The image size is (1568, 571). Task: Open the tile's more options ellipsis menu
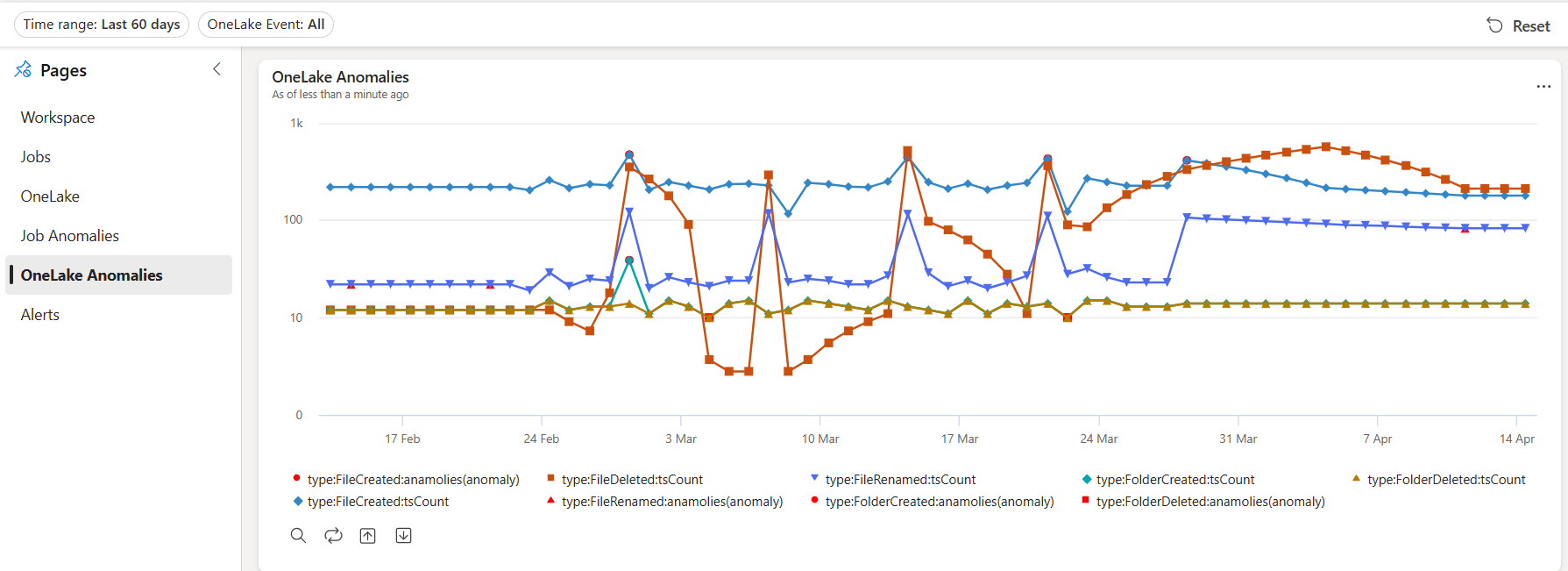point(1543,86)
